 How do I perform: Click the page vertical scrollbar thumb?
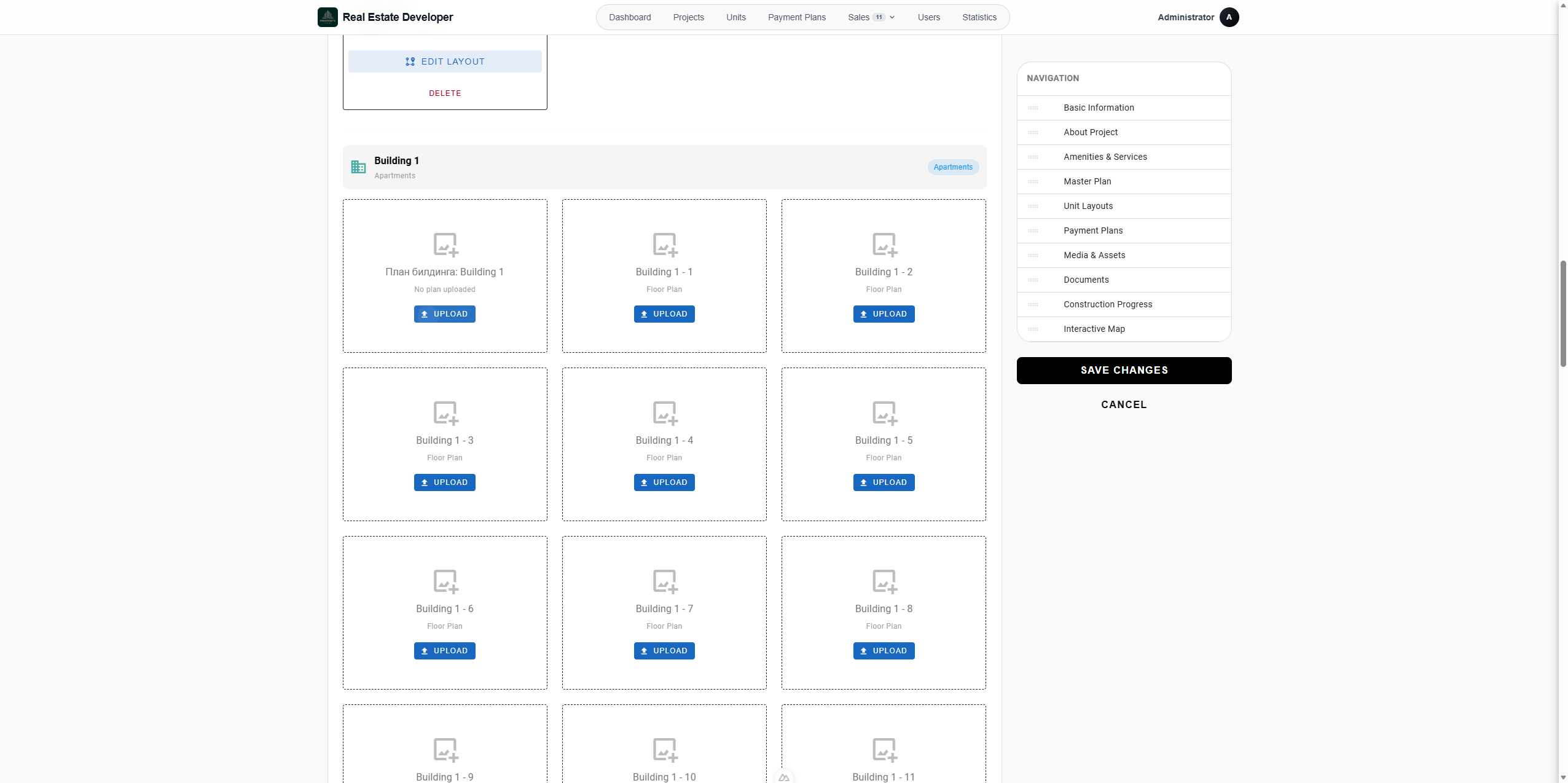(x=1563, y=313)
